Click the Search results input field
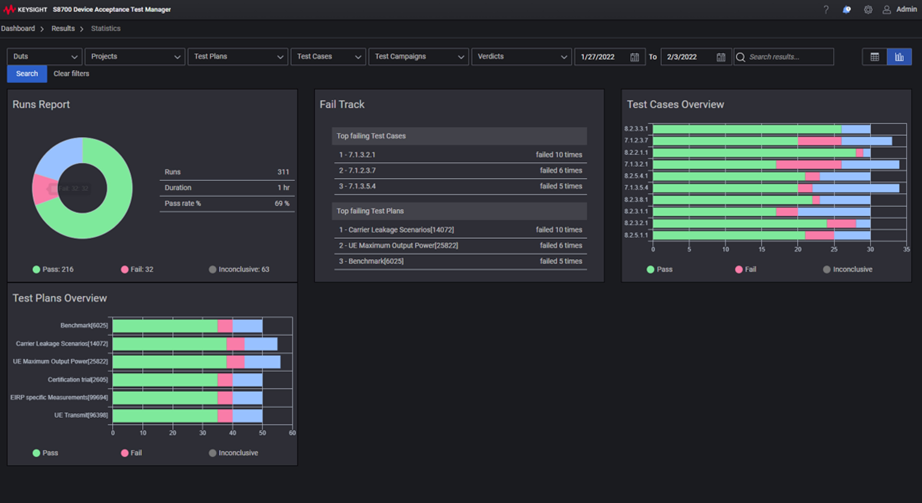922x503 pixels. click(788, 57)
